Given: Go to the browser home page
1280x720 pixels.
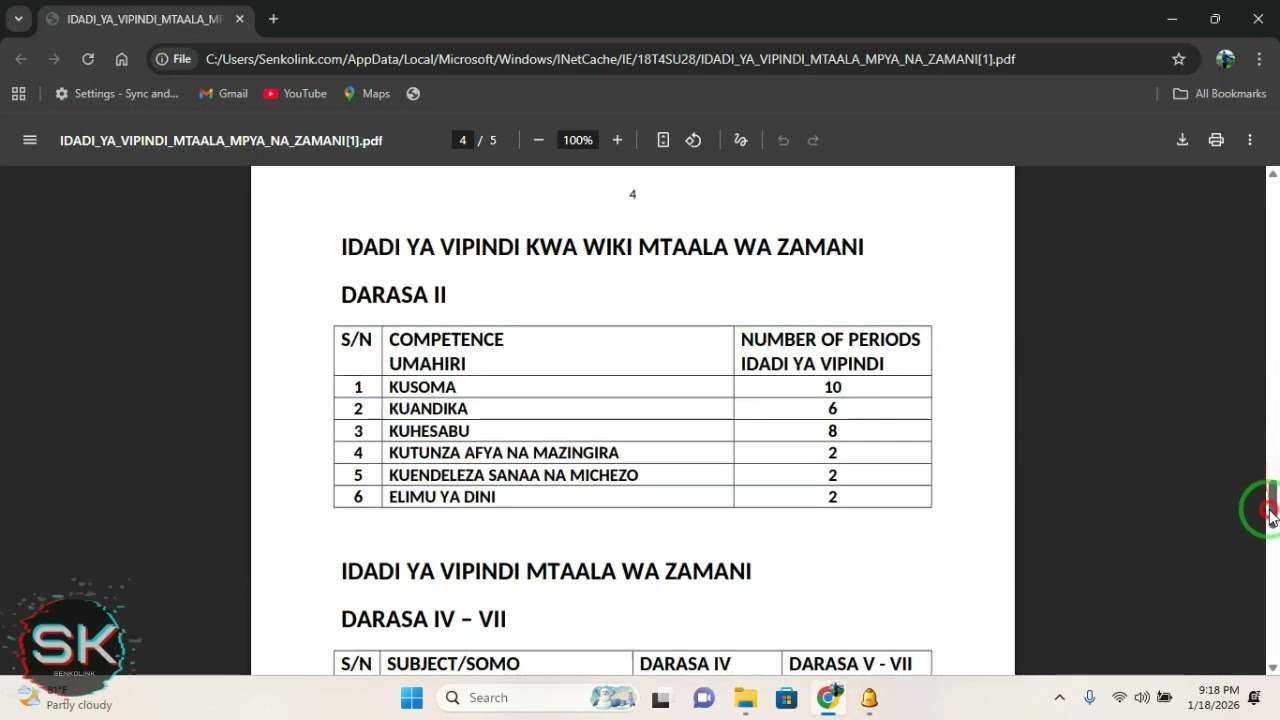Looking at the screenshot, I should (x=122, y=59).
